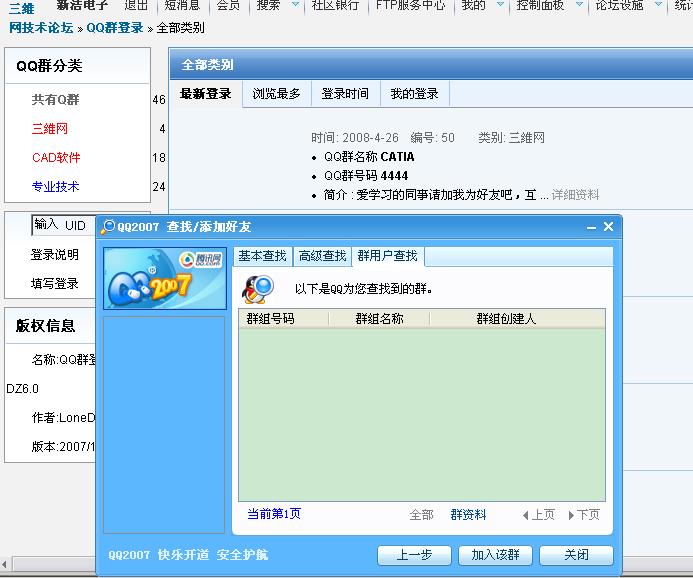Click QQ群名称 CATIA text
The width and height of the screenshot is (693, 578).
369,157
